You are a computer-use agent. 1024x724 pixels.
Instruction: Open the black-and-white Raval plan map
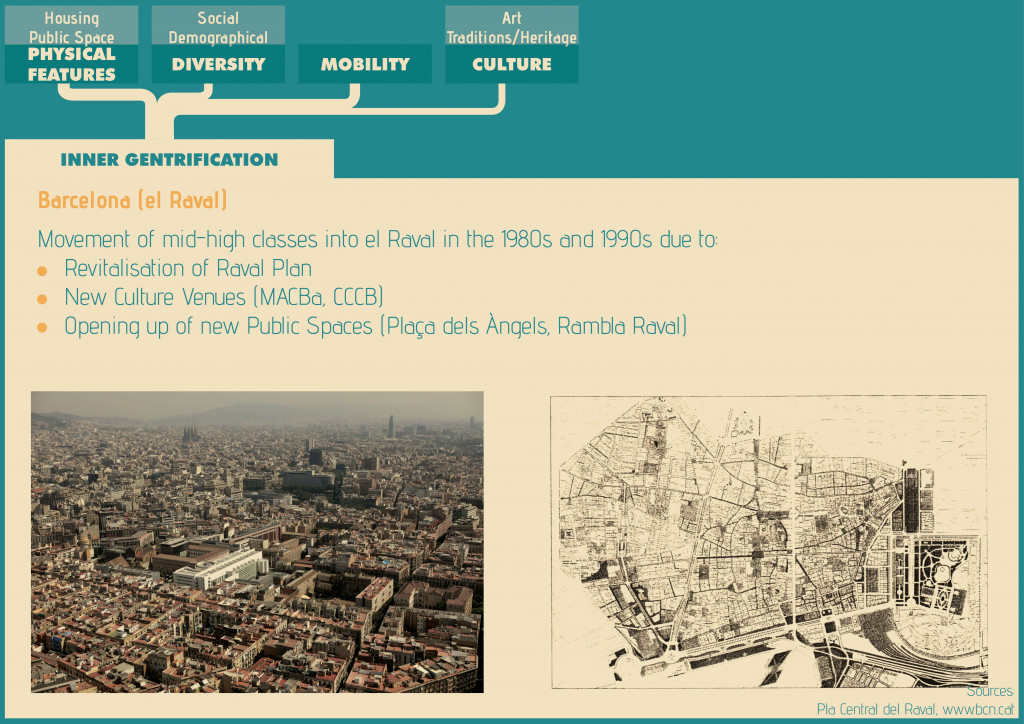point(768,541)
